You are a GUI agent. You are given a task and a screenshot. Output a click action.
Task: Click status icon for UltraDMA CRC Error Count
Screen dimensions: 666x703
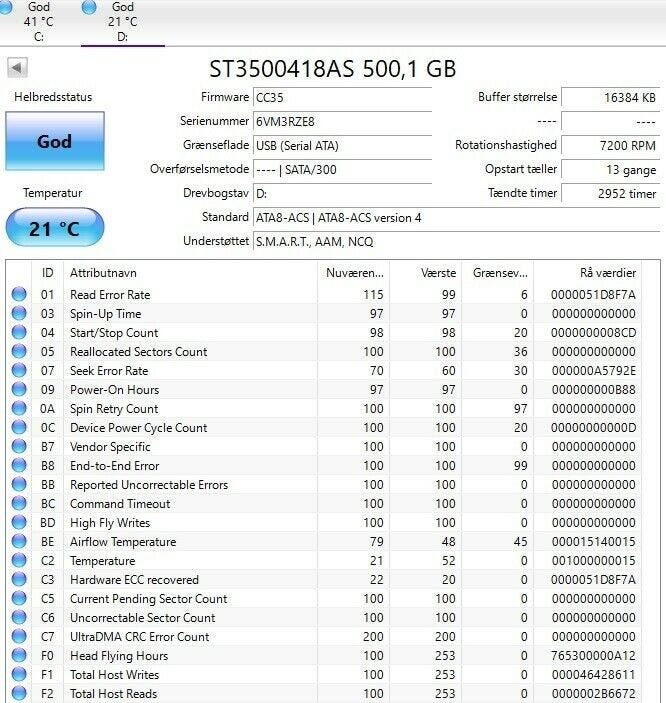[19, 636]
